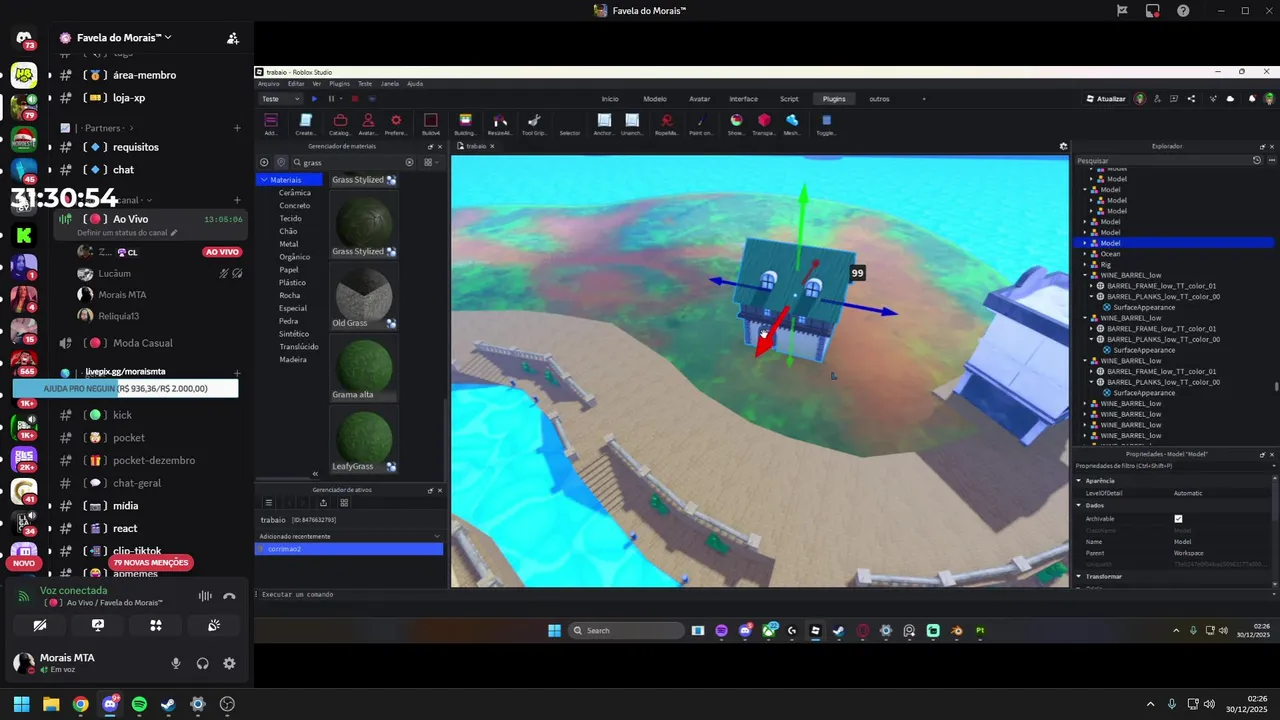Viewport: 1280px width, 720px height.
Task: Switch to the Script ribbon tab
Action: 789,99
